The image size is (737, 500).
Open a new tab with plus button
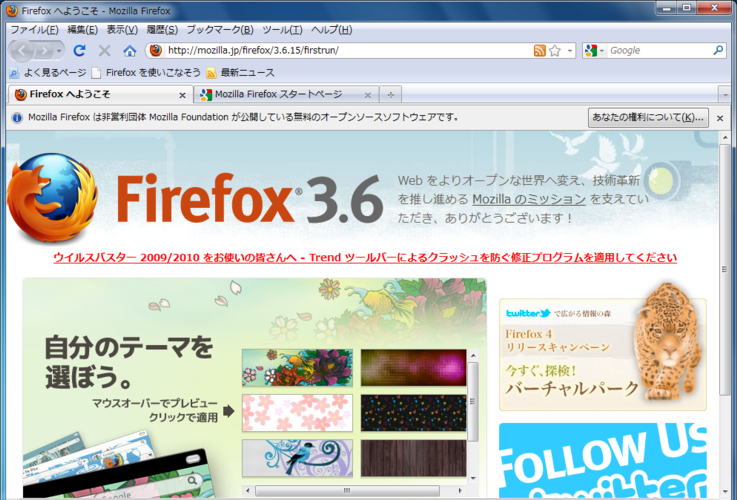(x=390, y=95)
